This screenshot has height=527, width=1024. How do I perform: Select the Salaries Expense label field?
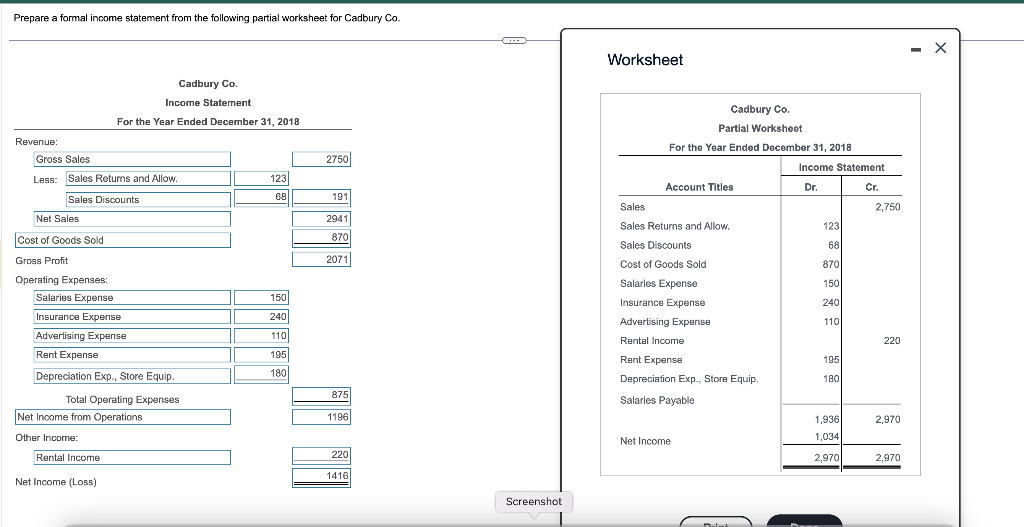click(133, 298)
